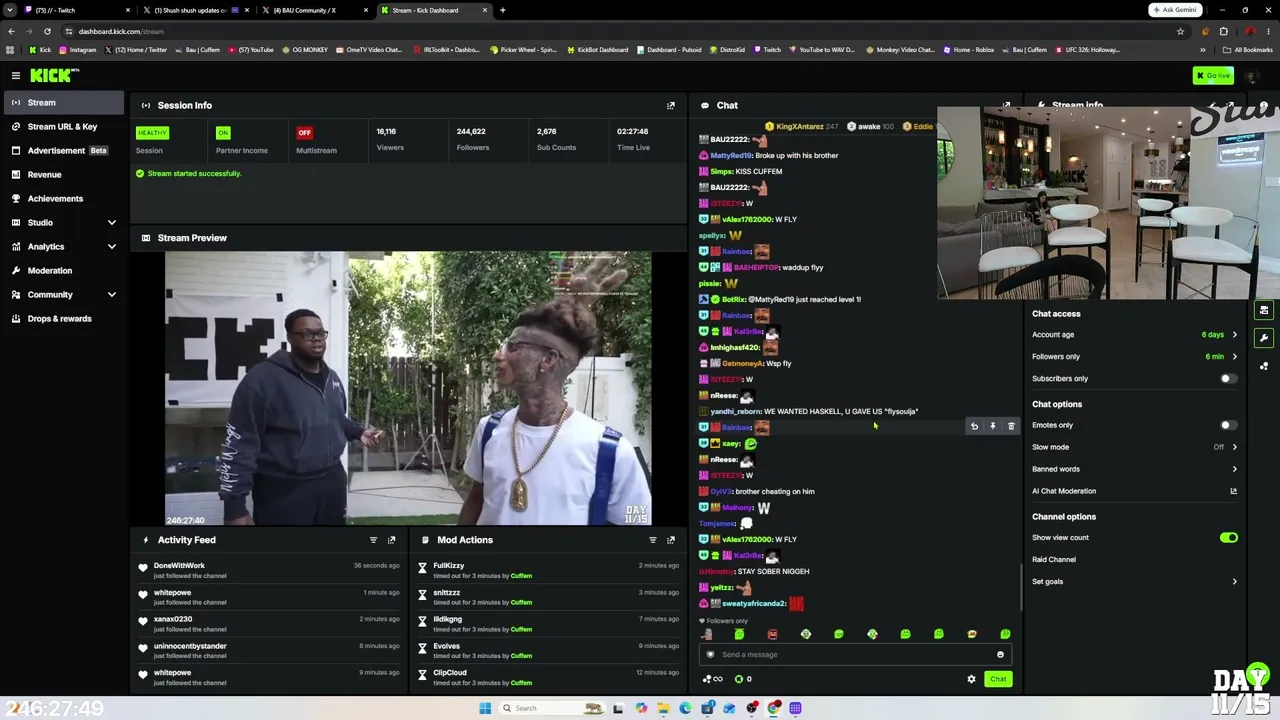This screenshot has width=1280, height=720.
Task: Open channel points infinity icon below chat
Action: [713, 679]
